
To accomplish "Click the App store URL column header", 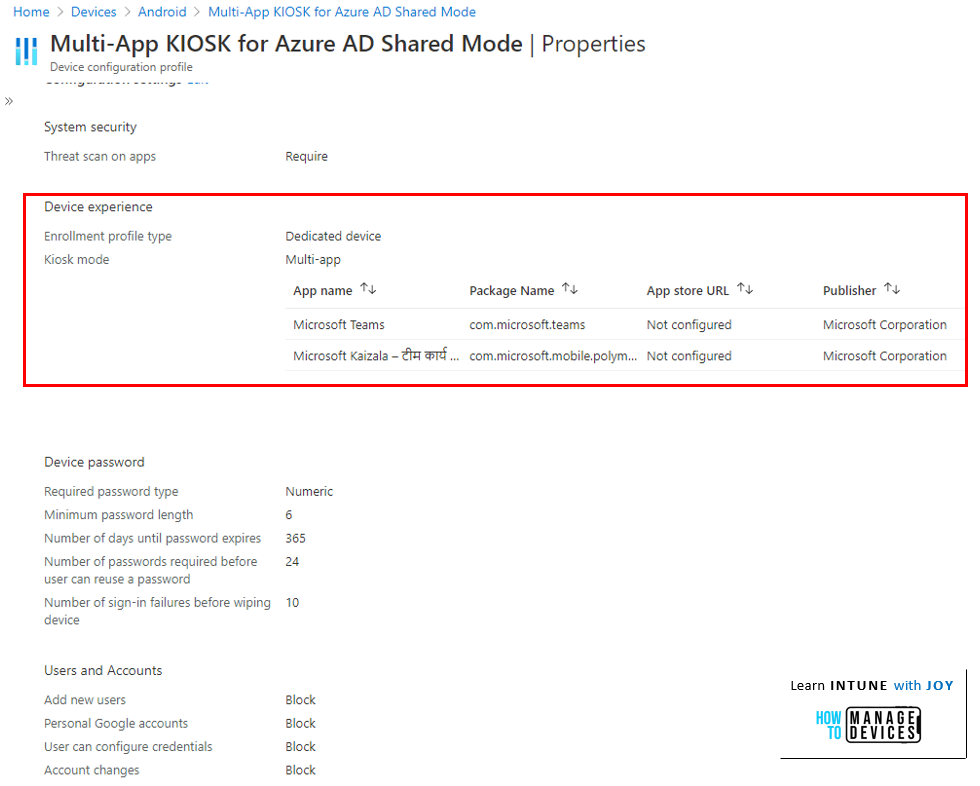I will point(688,291).
